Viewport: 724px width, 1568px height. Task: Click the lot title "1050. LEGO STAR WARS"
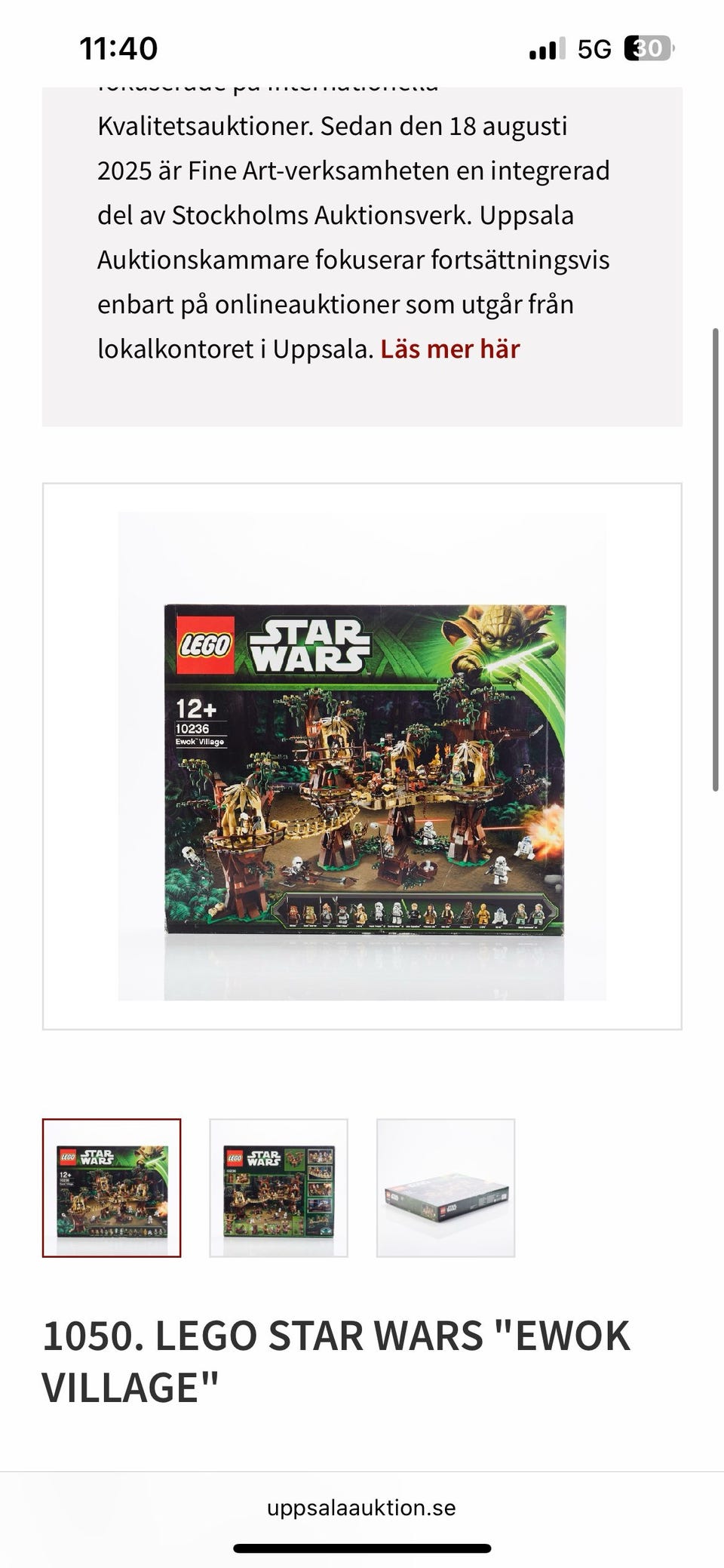pyautogui.click(x=262, y=1335)
